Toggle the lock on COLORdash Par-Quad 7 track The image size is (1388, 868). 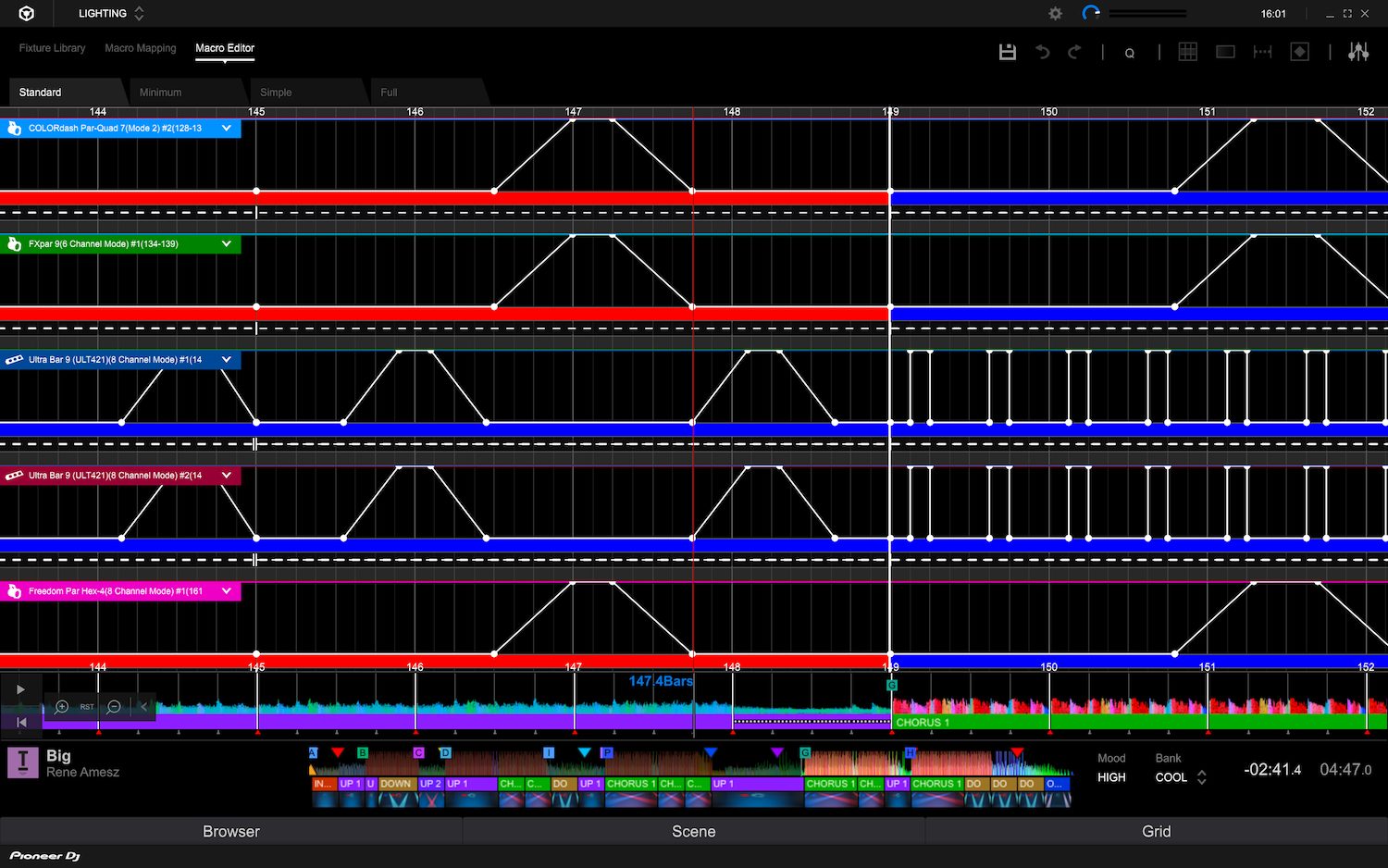[x=14, y=128]
